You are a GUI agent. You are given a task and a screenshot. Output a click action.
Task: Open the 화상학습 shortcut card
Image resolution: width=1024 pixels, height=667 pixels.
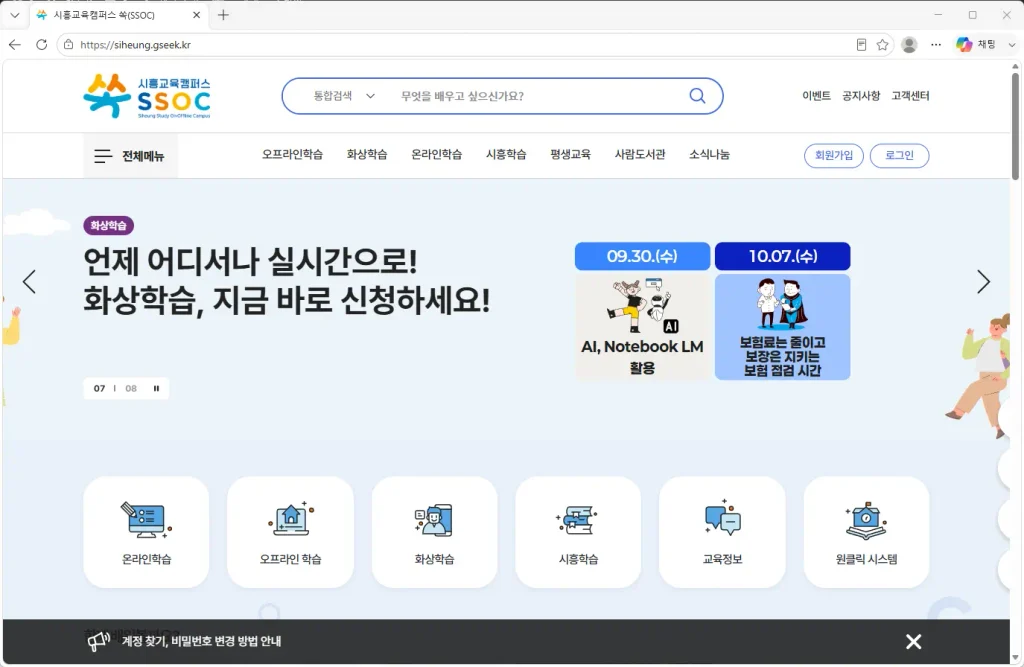point(434,532)
